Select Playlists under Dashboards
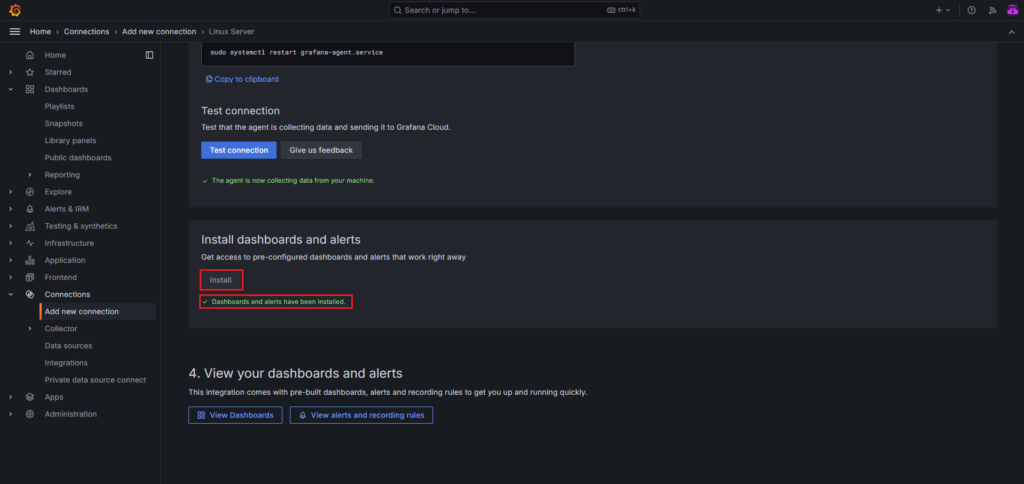 [x=59, y=106]
